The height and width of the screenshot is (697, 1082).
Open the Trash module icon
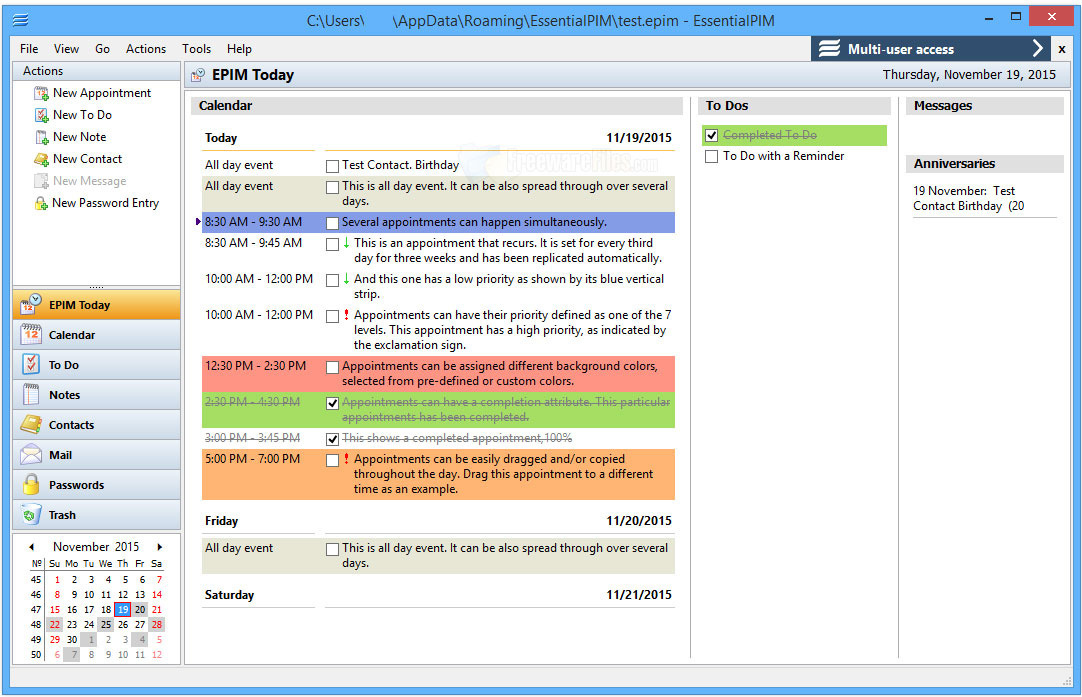(x=31, y=515)
